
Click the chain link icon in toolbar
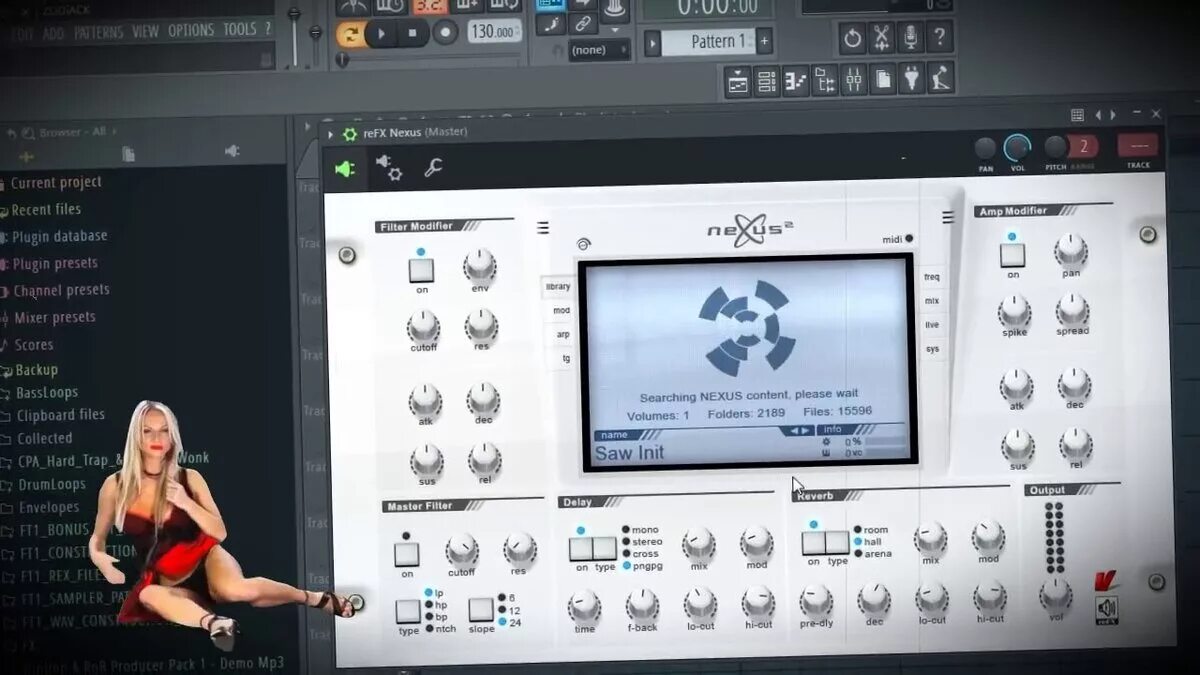(x=583, y=23)
